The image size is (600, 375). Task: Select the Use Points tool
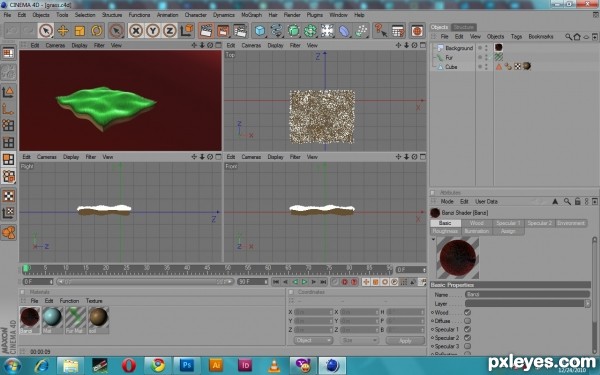coord(8,126)
